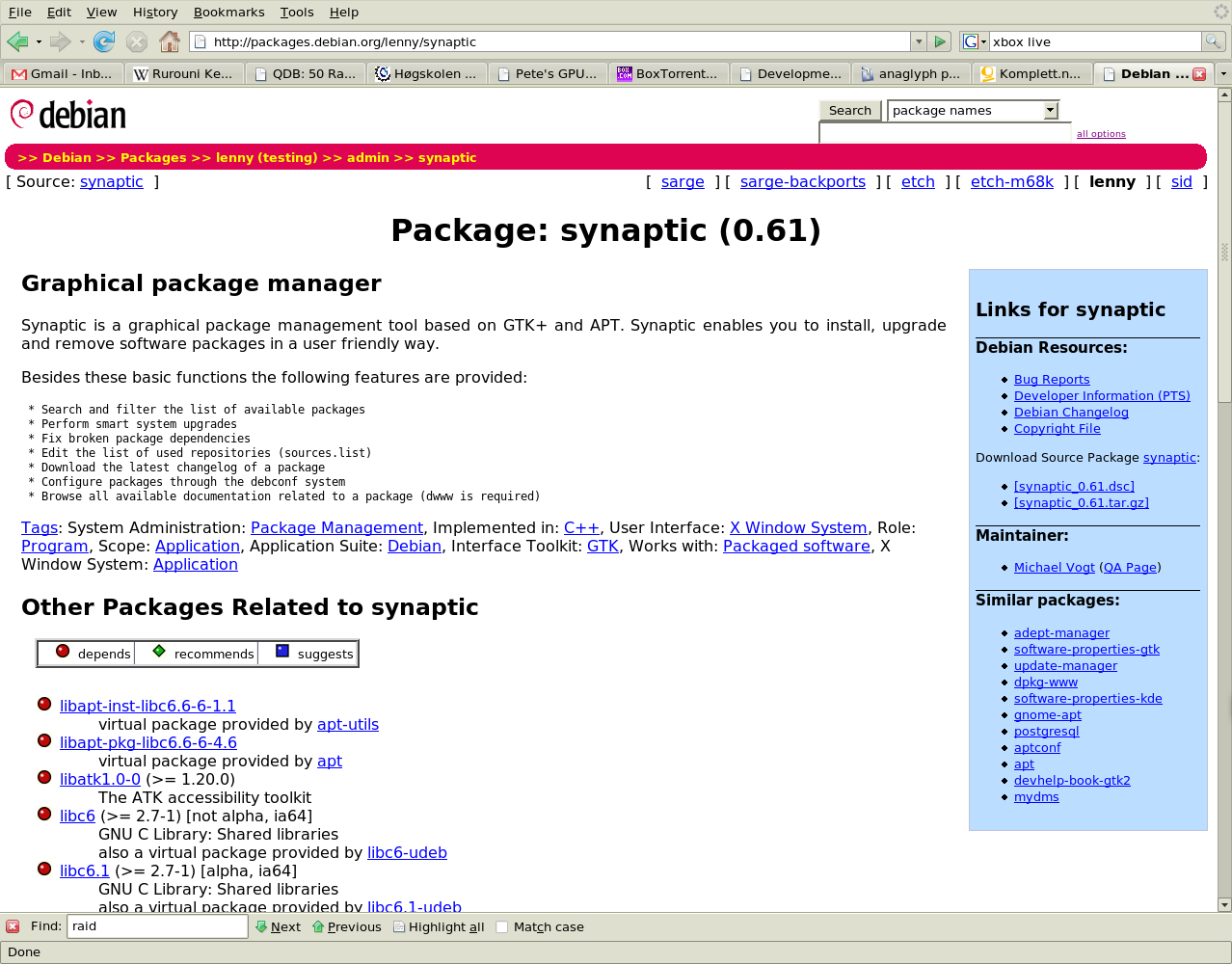Click the page icon in the address bar
The width and height of the screenshot is (1232, 964).
[x=200, y=41]
